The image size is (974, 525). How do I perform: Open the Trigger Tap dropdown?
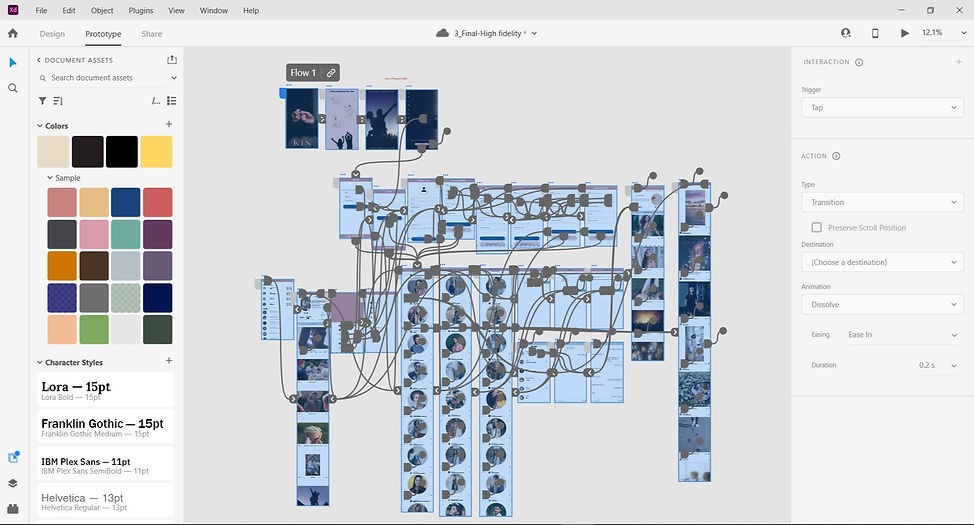pyautogui.click(x=882, y=107)
